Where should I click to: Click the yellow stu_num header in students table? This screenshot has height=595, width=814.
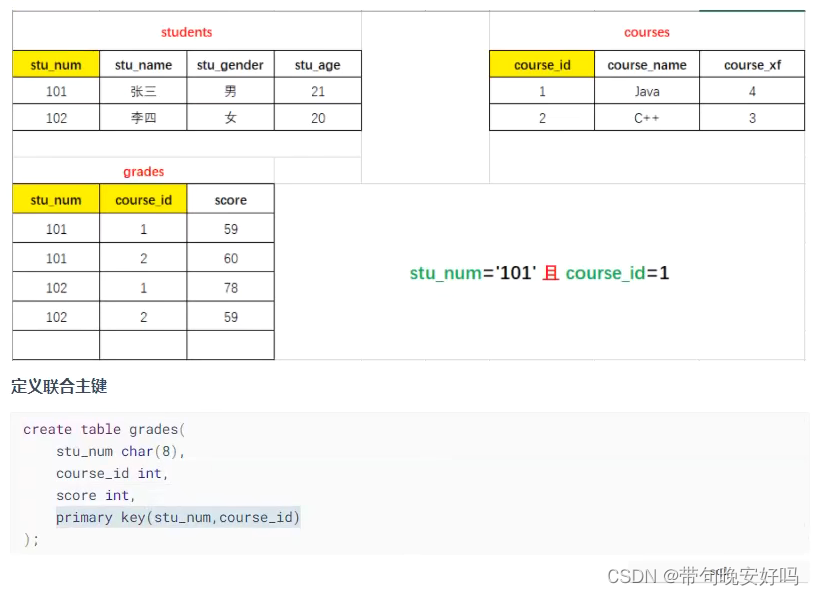click(x=56, y=64)
